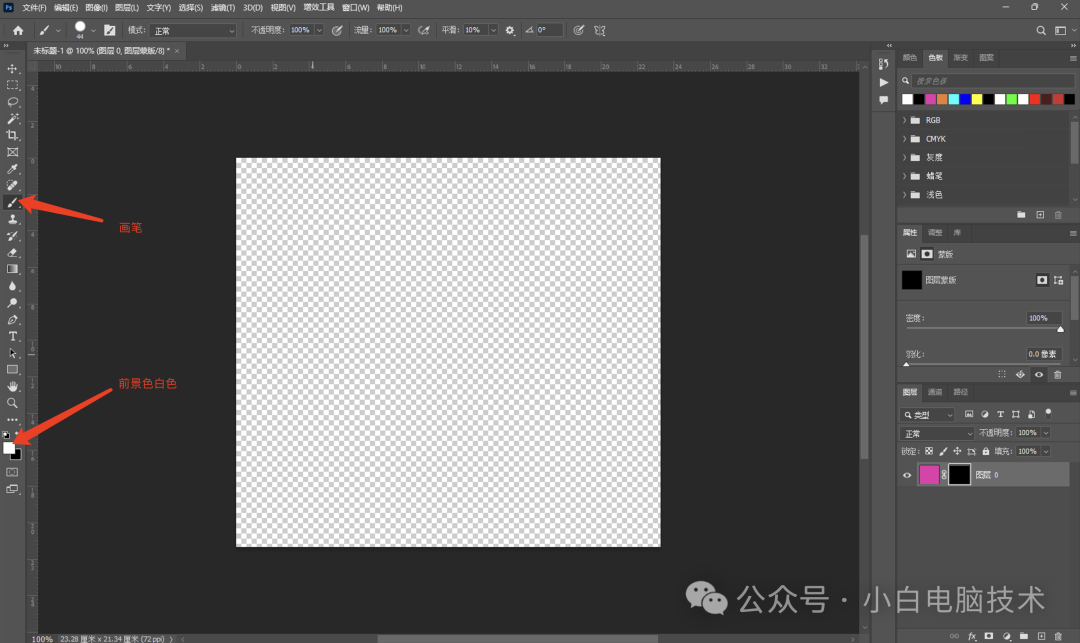Image resolution: width=1080 pixels, height=643 pixels.
Task: Select the Zoom tool
Action: tap(12, 403)
